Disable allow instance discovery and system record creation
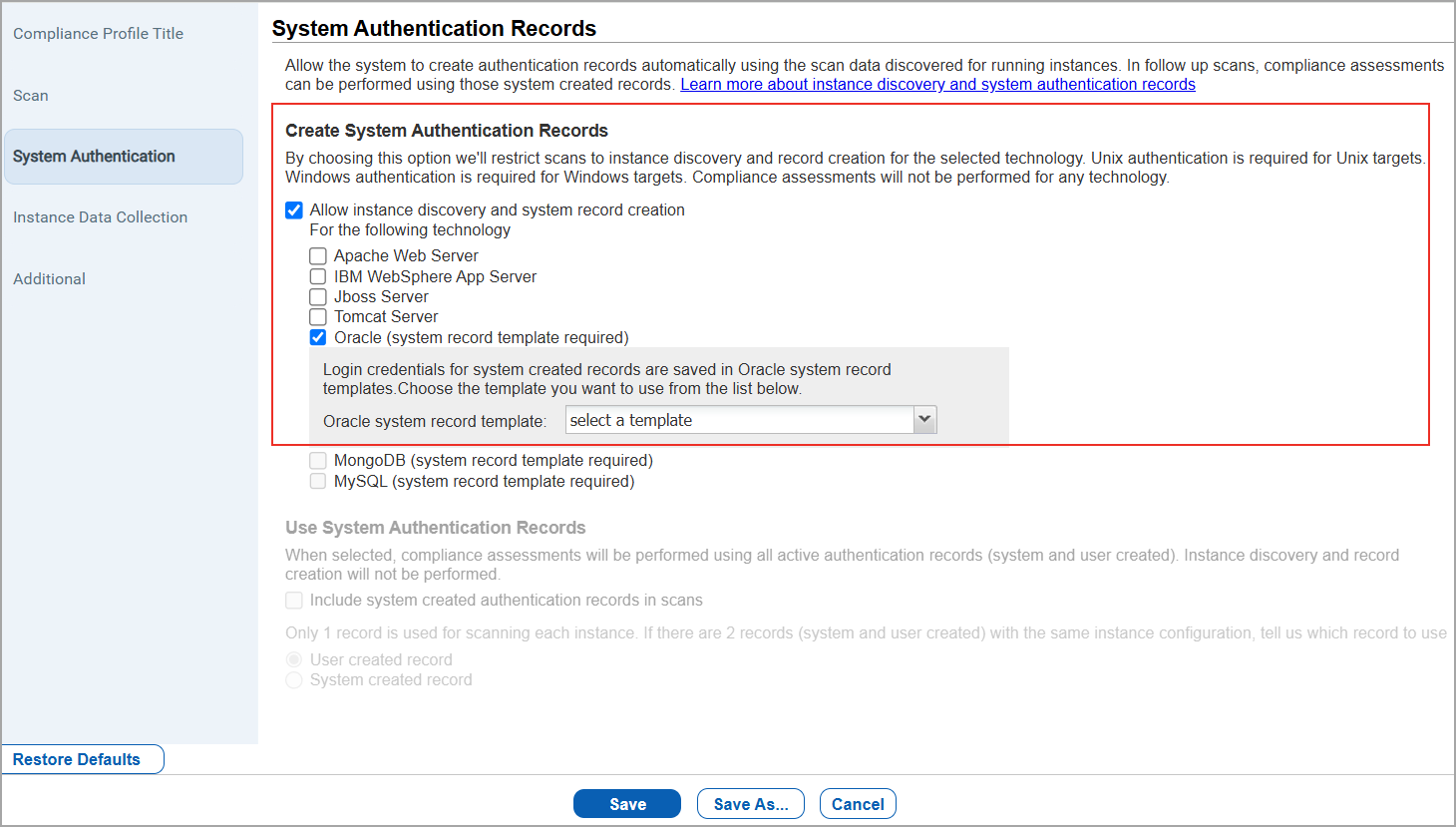This screenshot has width=1456, height=827. [294, 209]
